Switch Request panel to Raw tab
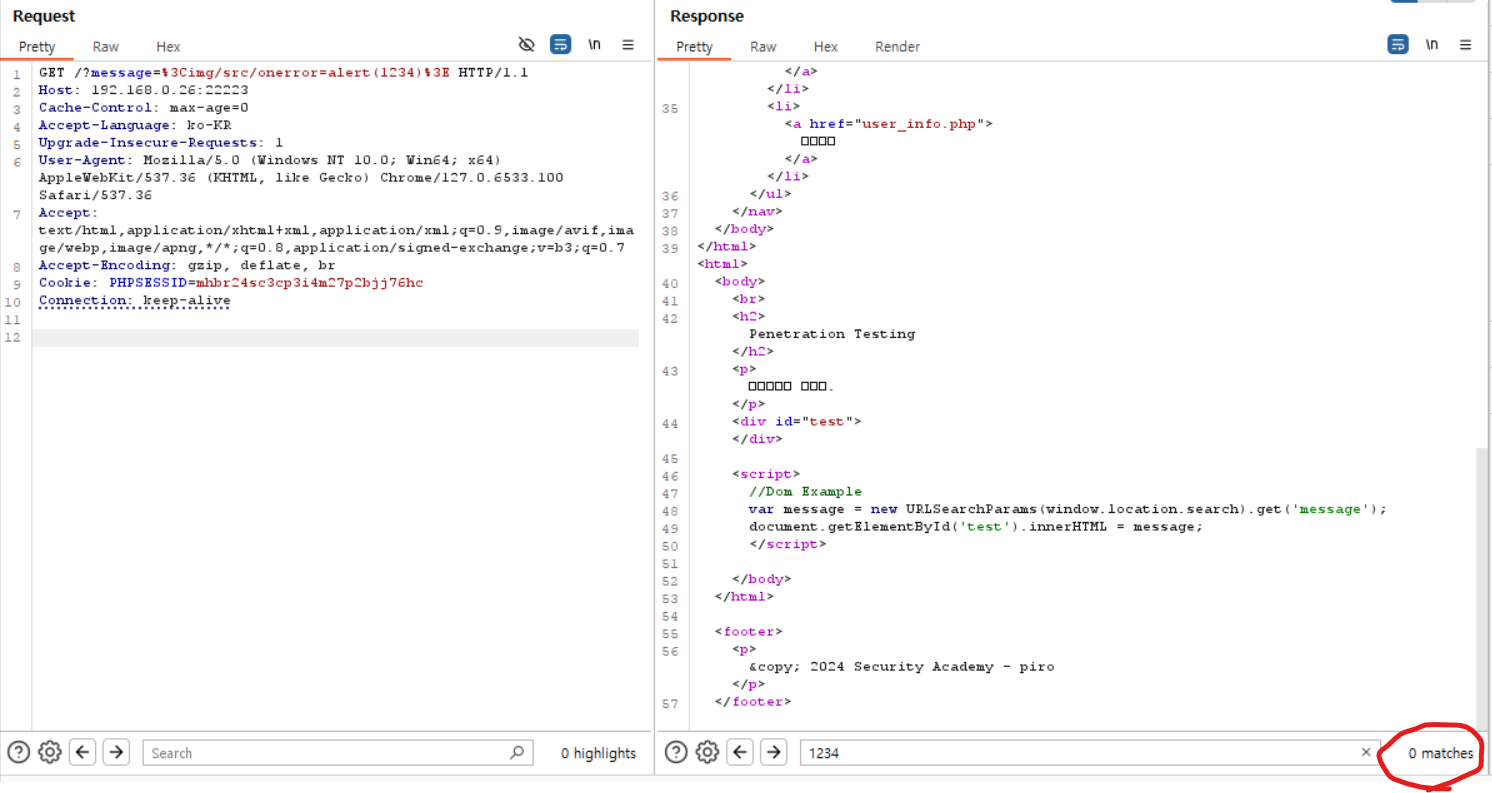The image size is (1492, 793). tap(106, 46)
